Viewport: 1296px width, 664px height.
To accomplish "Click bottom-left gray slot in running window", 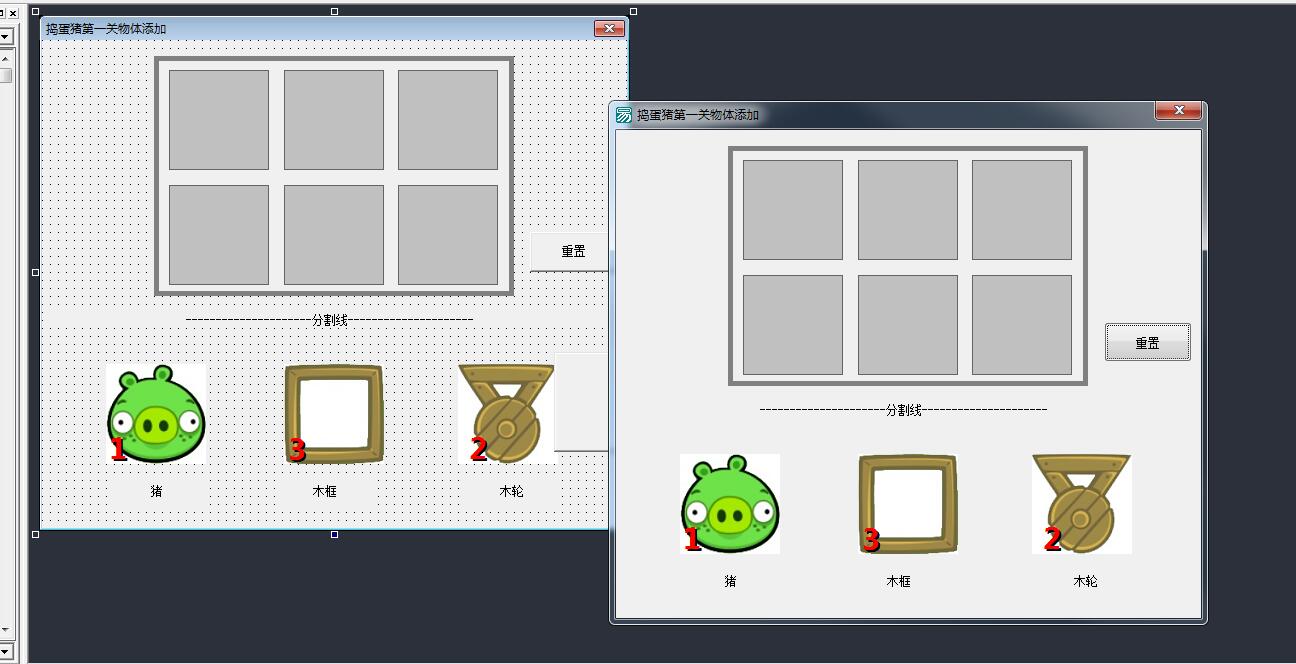I will (x=793, y=325).
